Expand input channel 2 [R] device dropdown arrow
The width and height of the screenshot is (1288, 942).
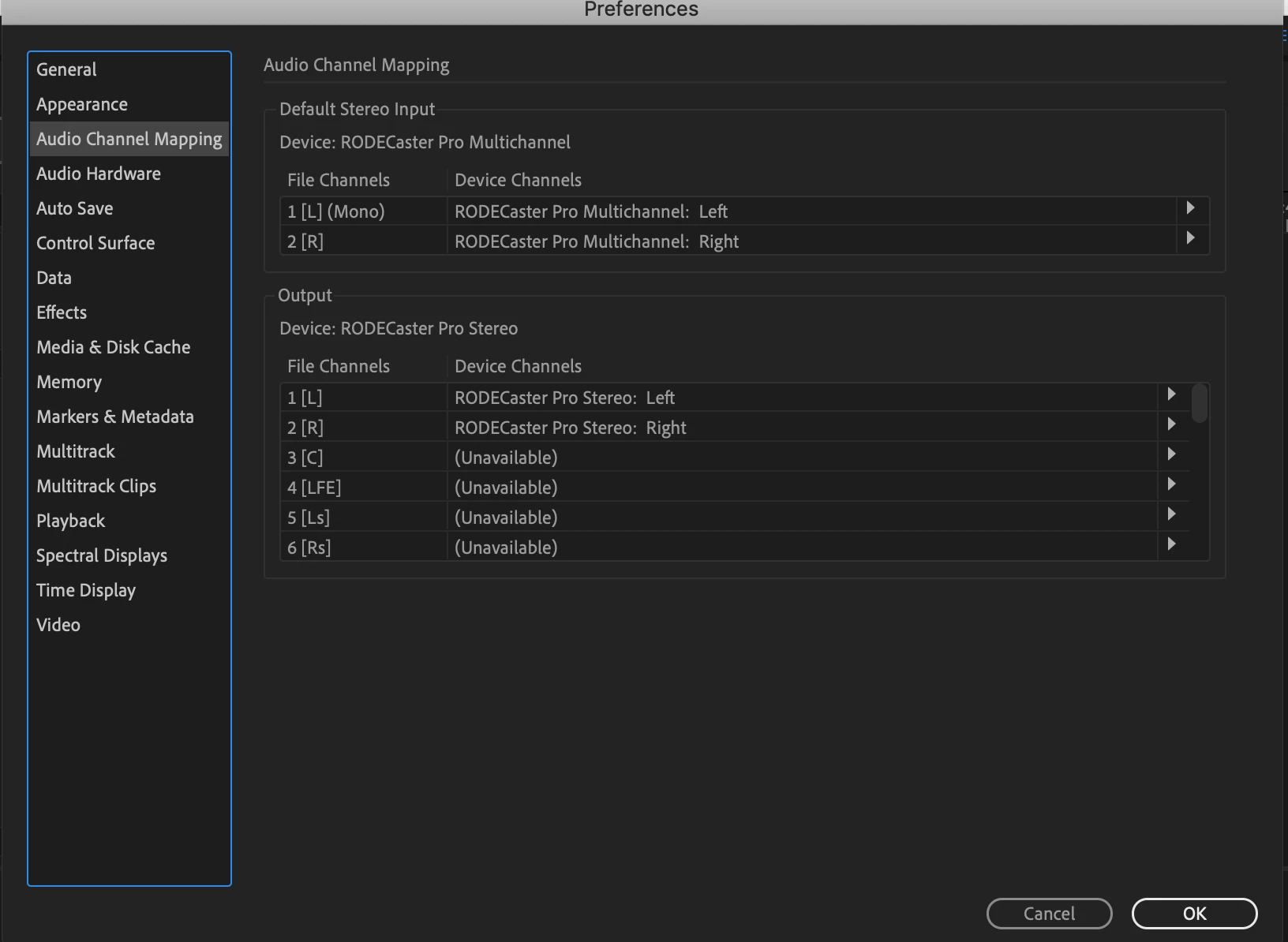[x=1191, y=238]
